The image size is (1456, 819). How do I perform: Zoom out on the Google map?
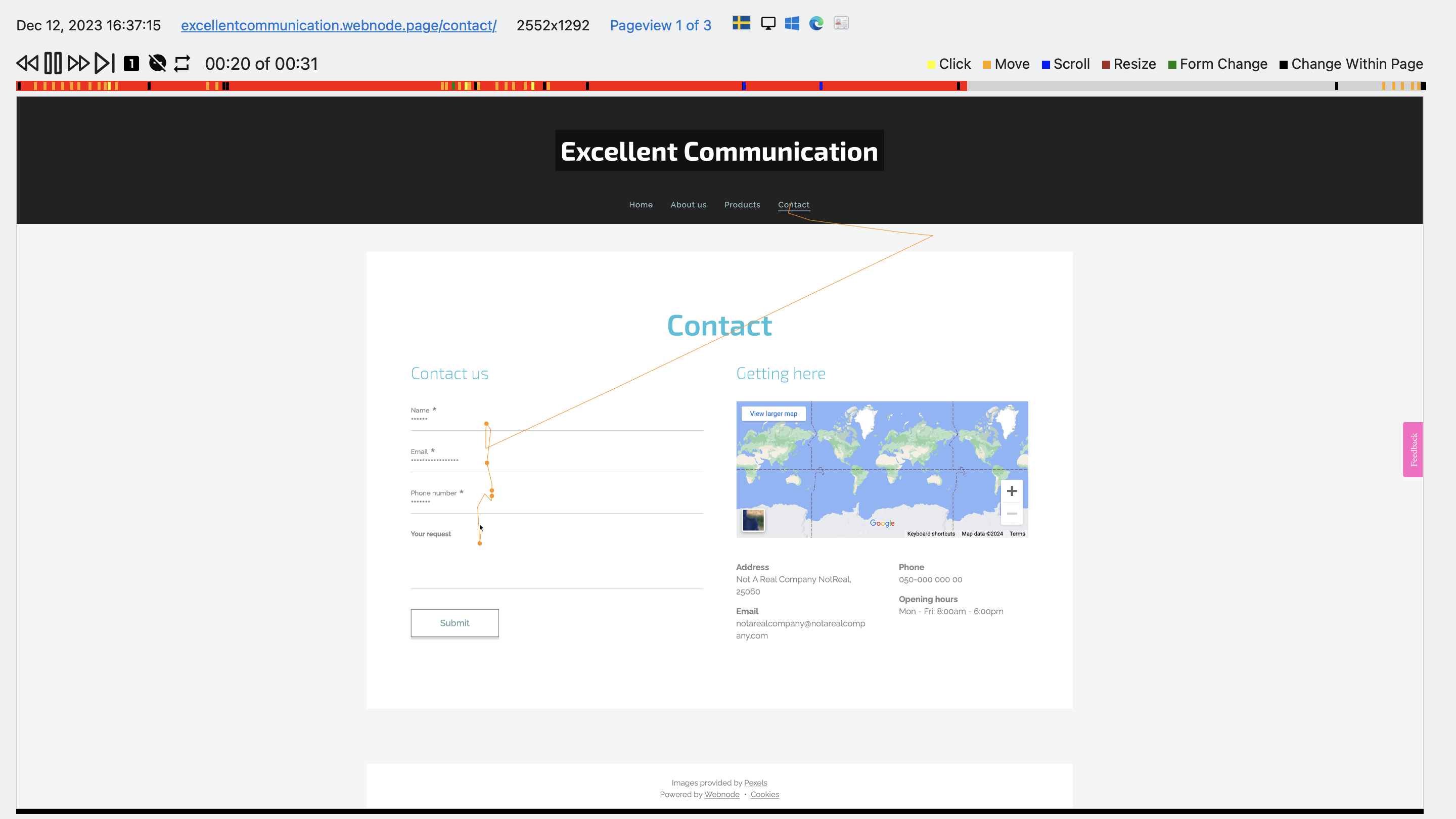point(1011,513)
